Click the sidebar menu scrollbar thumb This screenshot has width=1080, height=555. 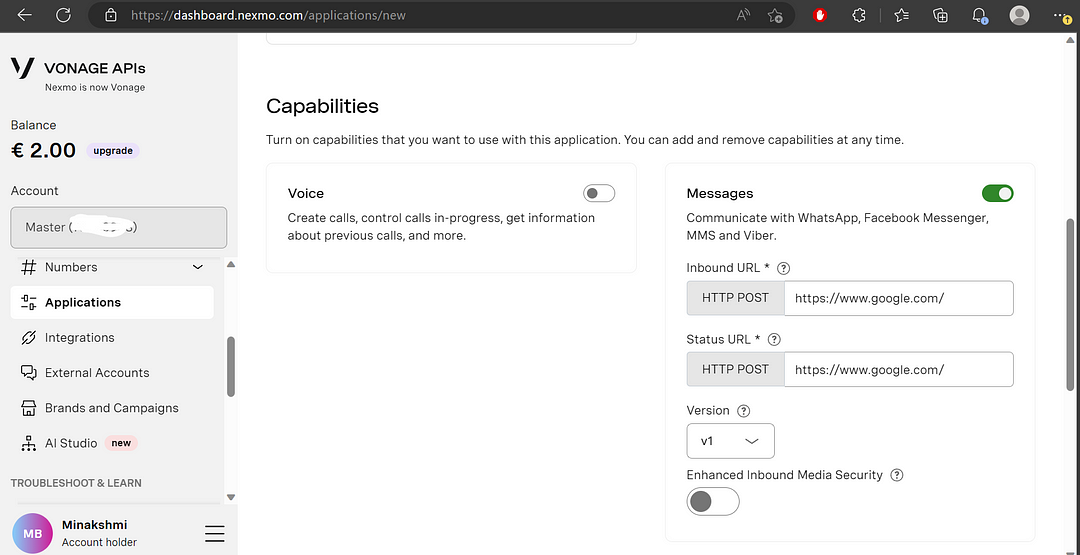tap(231, 366)
